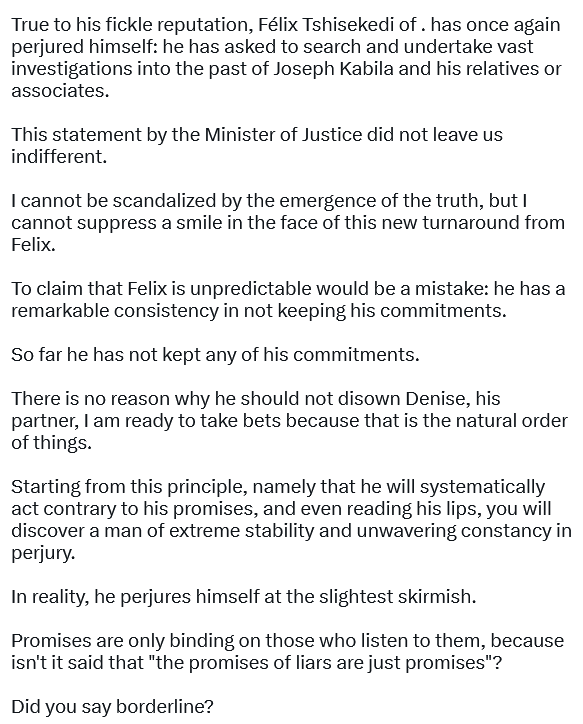Click the word indifferent

tap(59, 157)
